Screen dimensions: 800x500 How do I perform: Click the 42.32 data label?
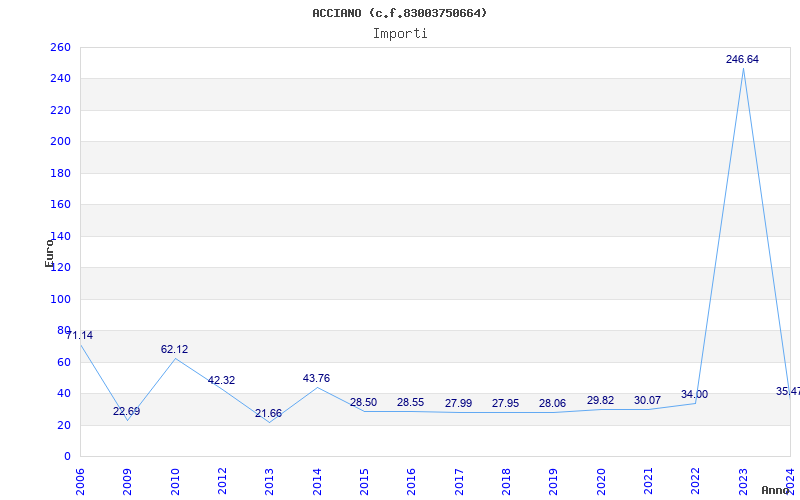tap(221, 381)
